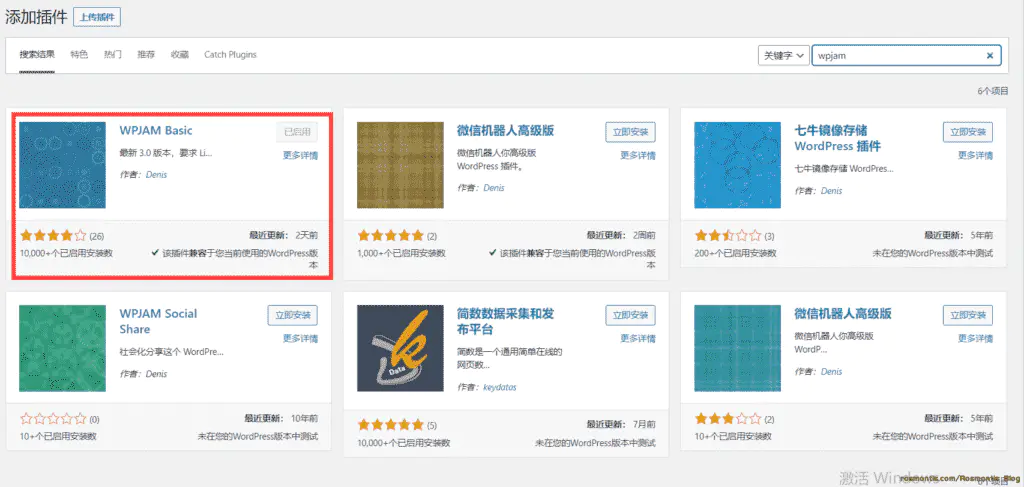Install 简数数据采集和发布平台 plugin
Viewport: 1024px width, 487px height.
pos(630,315)
